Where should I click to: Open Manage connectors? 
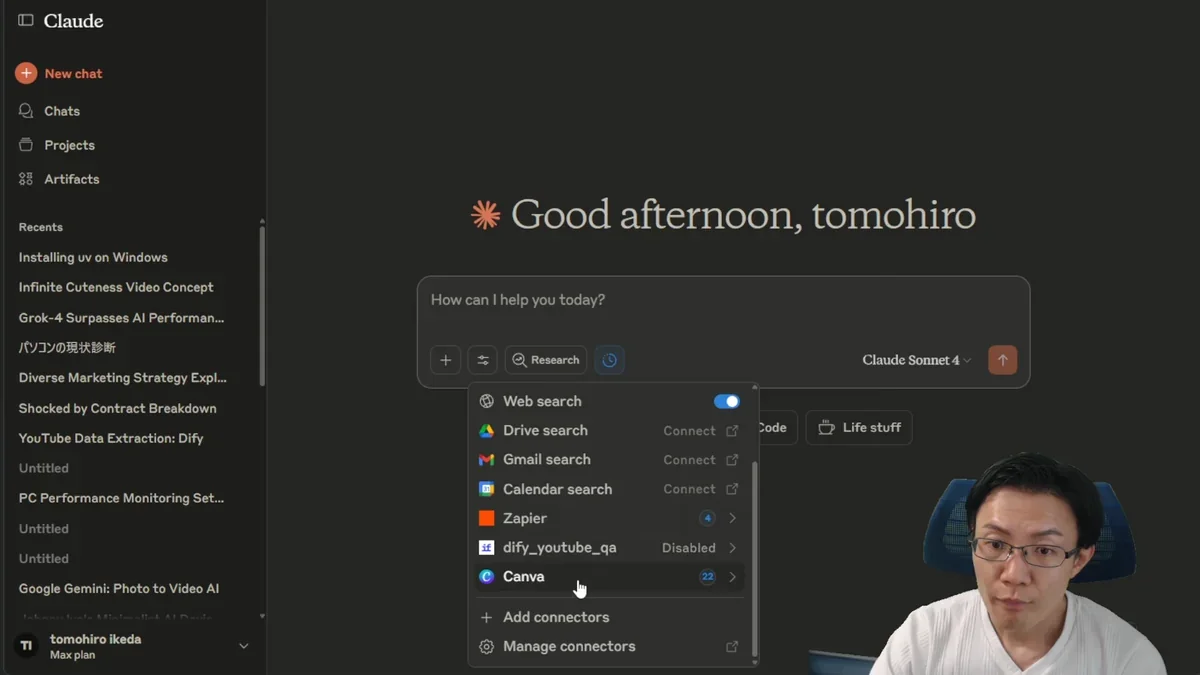point(569,646)
